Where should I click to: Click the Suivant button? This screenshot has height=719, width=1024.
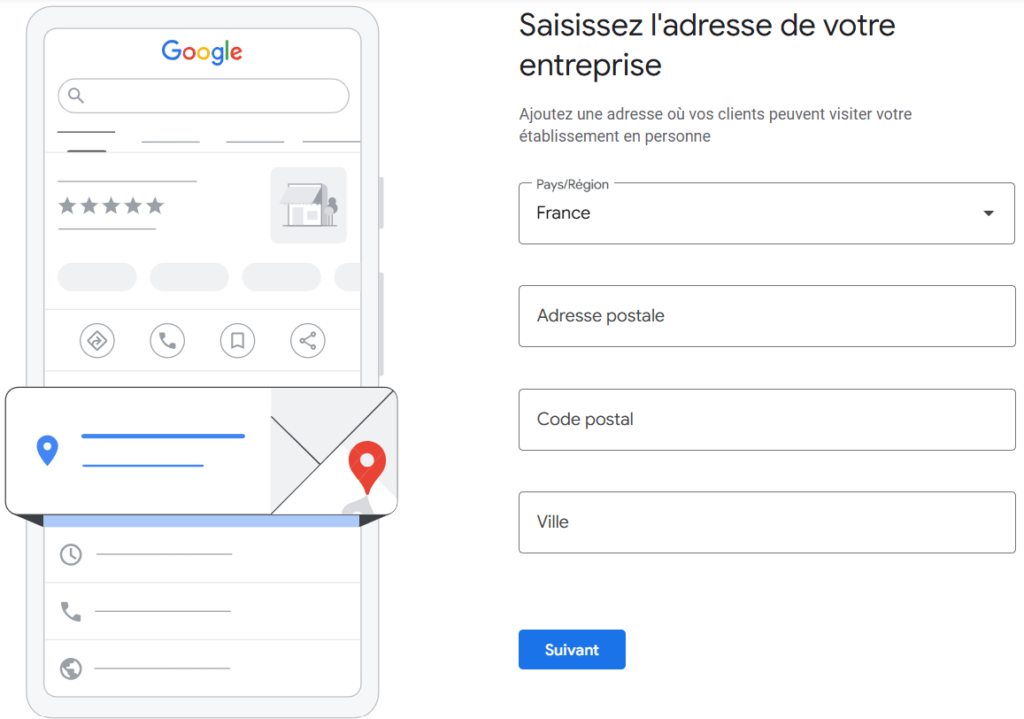tap(571, 649)
